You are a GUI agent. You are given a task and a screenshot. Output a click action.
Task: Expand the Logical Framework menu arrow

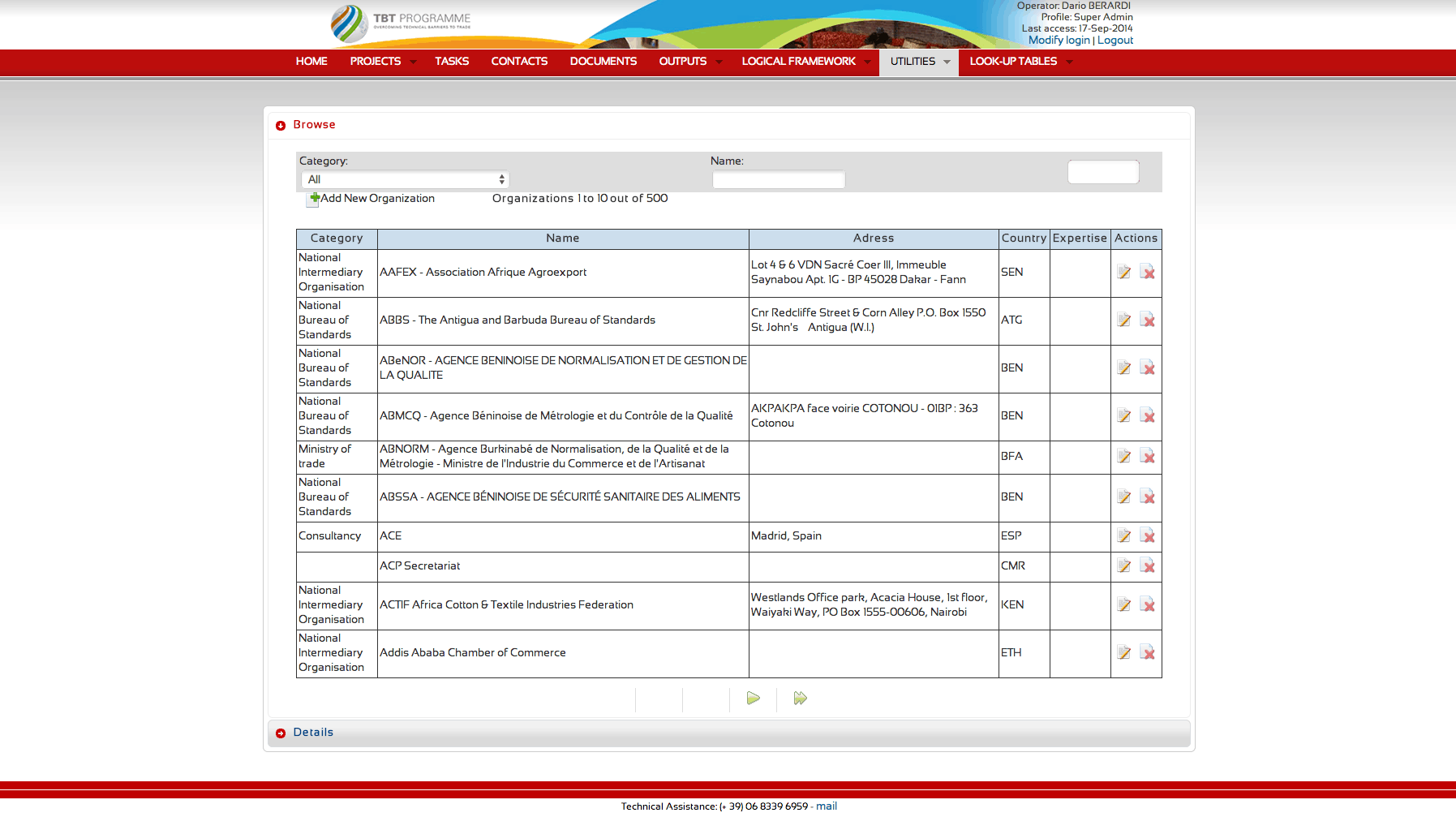coord(867,62)
